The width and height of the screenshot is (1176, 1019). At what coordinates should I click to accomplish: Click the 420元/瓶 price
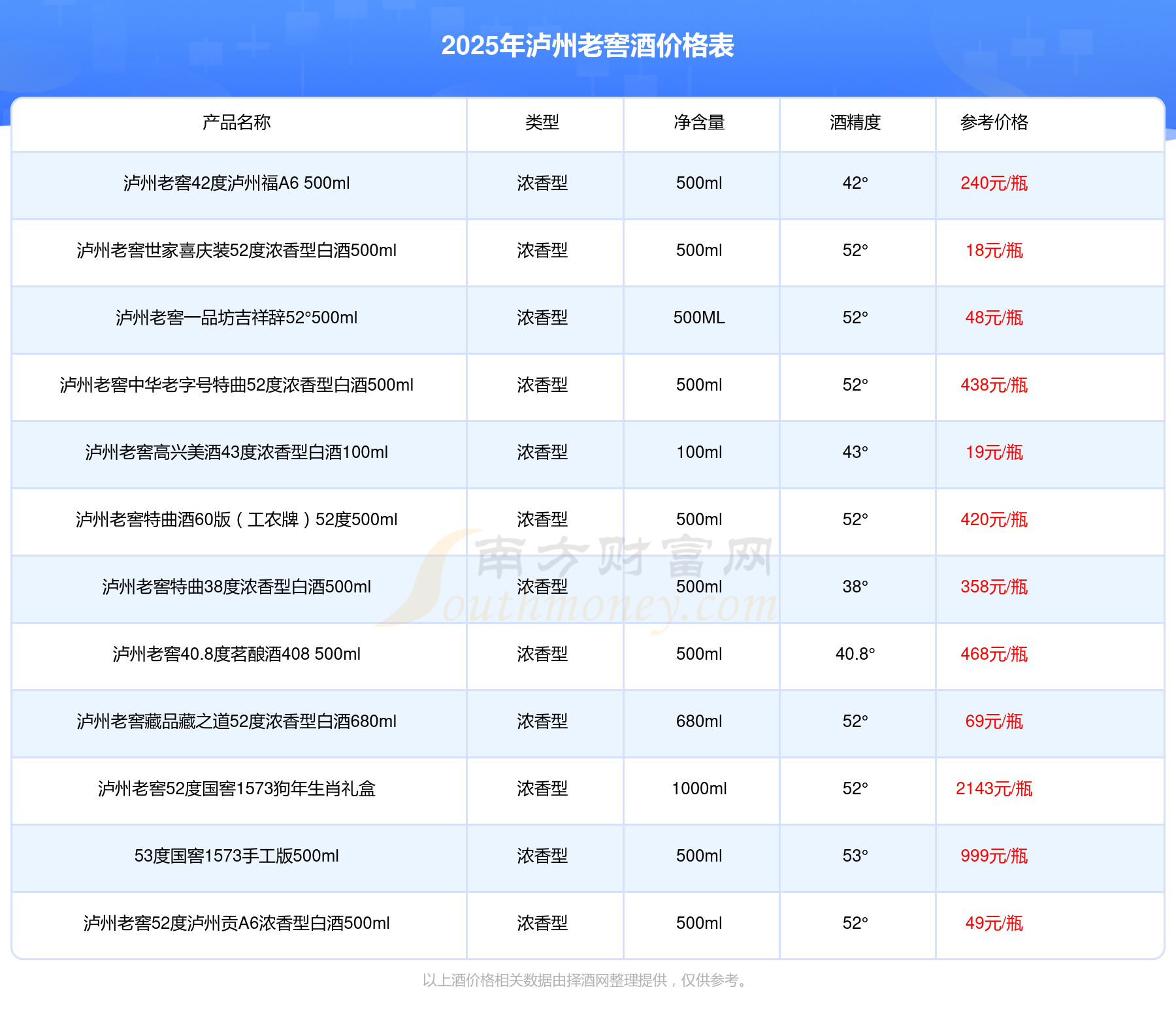(994, 519)
